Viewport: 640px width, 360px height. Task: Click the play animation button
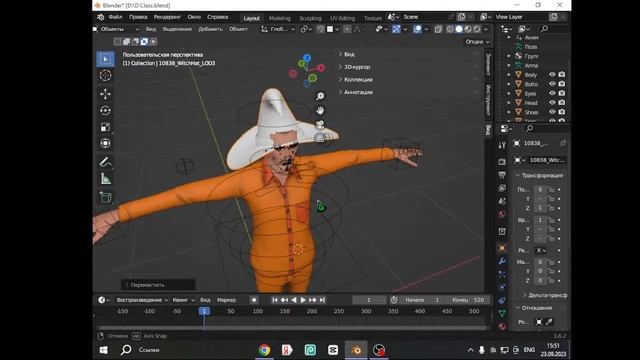303,300
